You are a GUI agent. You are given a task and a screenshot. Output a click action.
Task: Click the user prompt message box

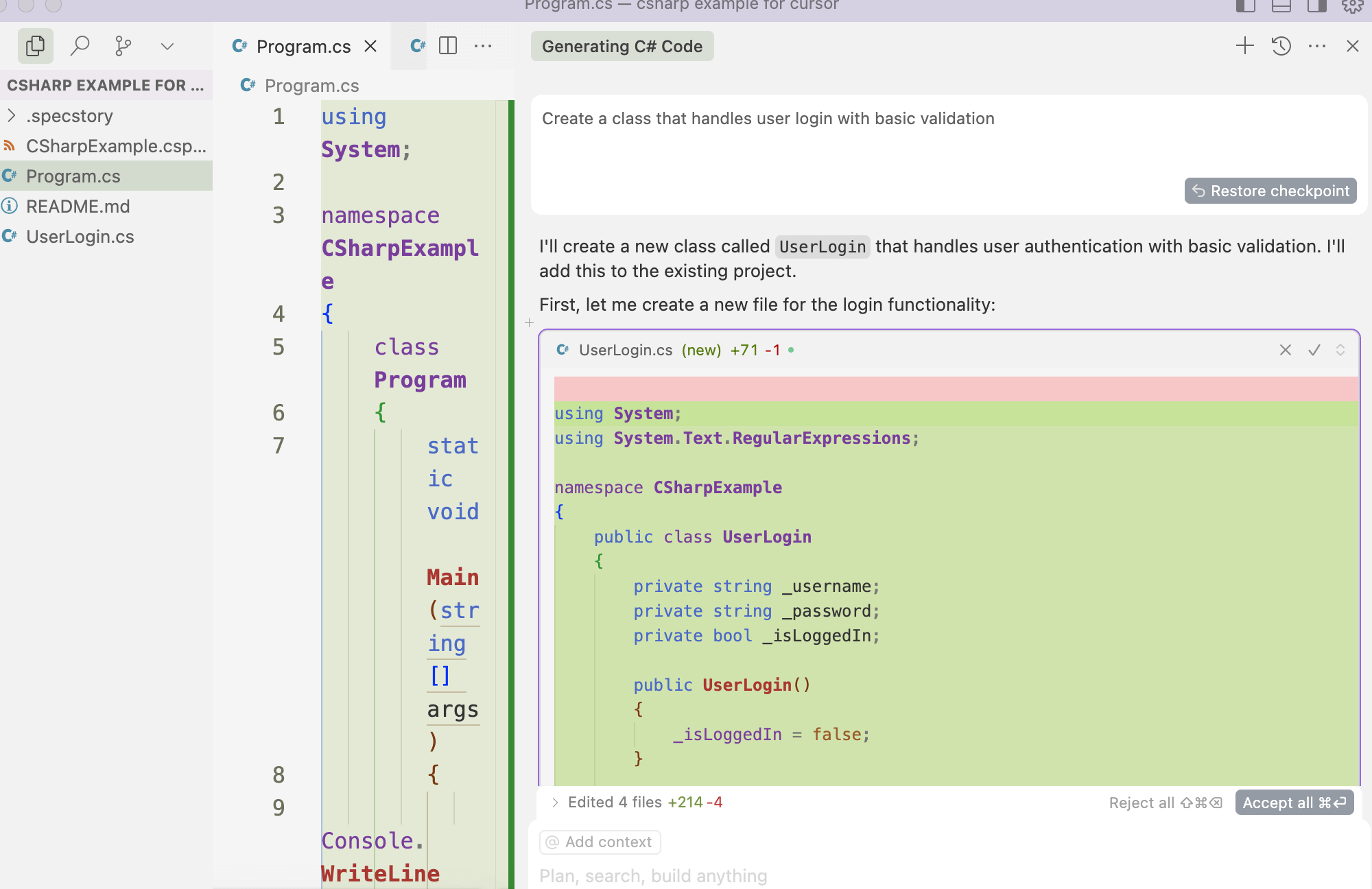[949, 154]
